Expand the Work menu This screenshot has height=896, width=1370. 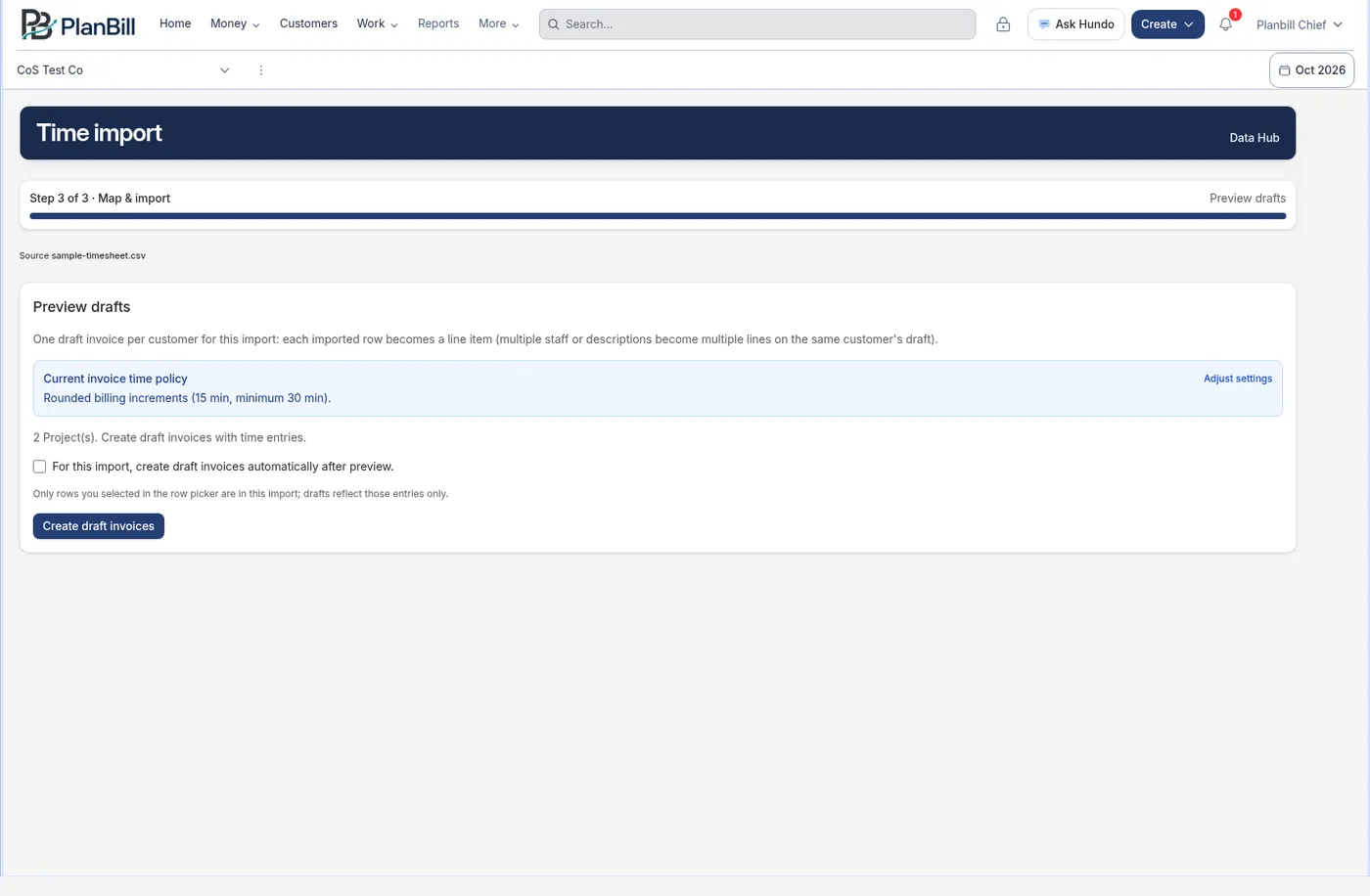pyautogui.click(x=377, y=23)
